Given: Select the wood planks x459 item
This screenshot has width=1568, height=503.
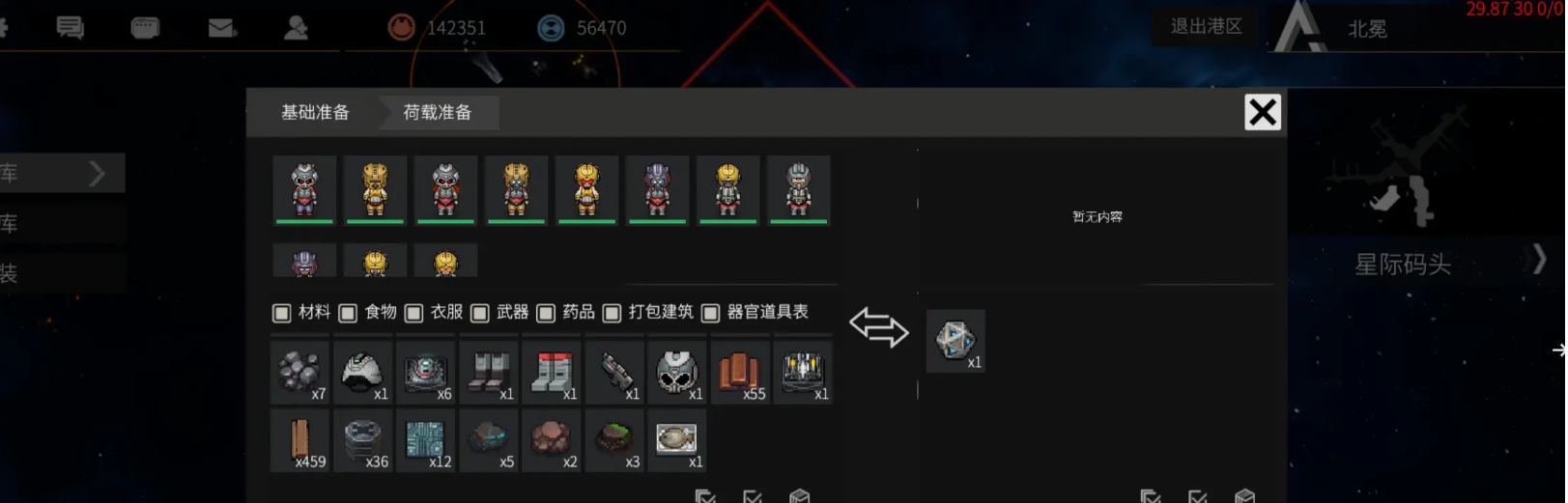Looking at the screenshot, I should point(299,440).
